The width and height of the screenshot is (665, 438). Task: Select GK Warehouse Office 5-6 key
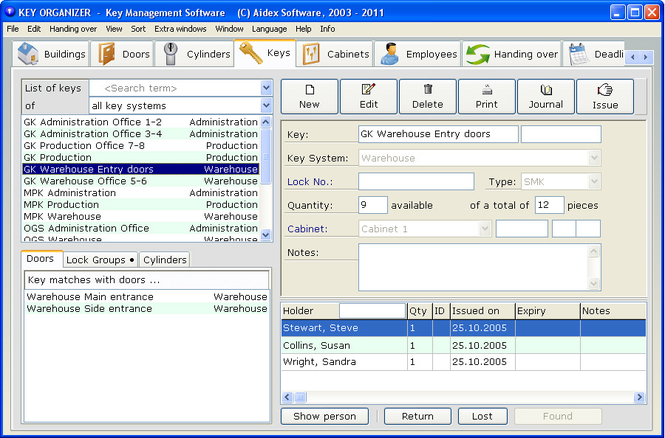140,181
